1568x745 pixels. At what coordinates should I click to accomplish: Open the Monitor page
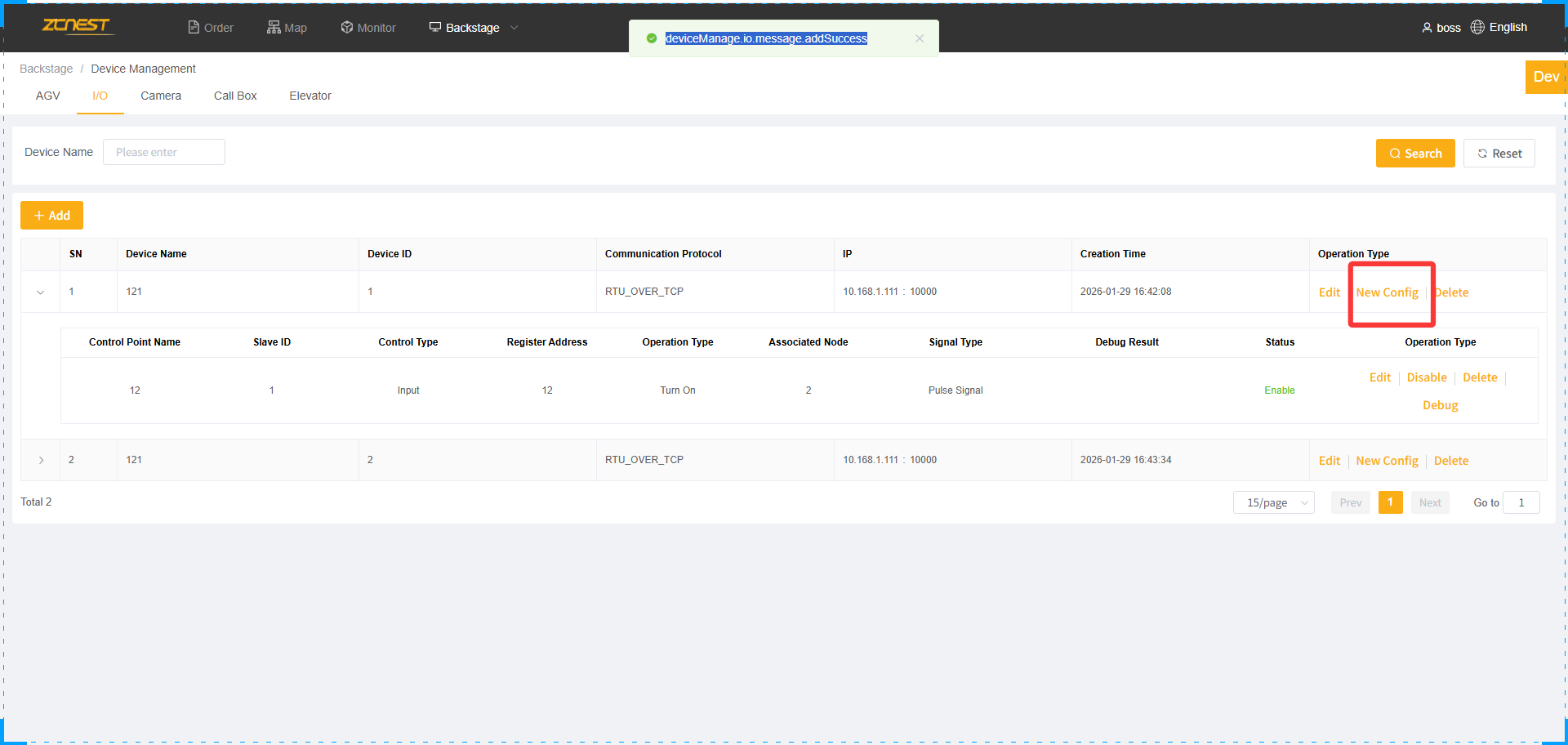pos(368,28)
